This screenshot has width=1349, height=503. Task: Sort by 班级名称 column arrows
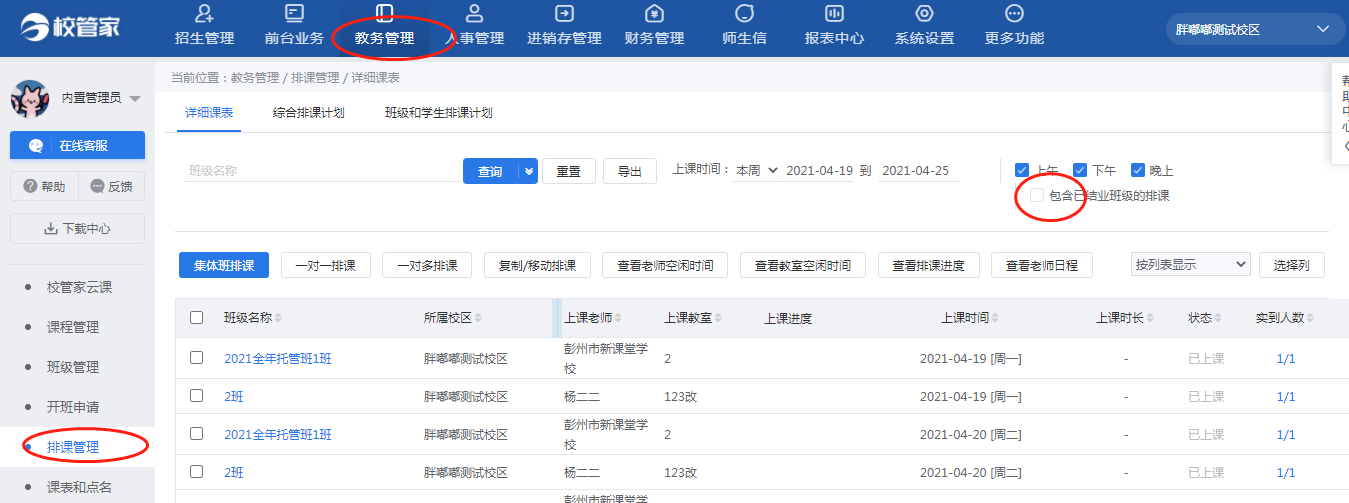[278, 318]
